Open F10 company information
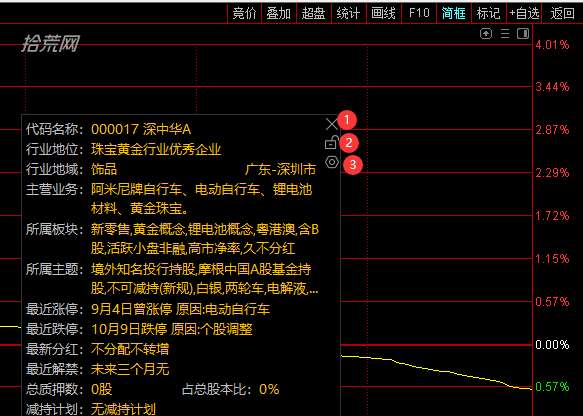Viewport: 583px width, 416px height. [x=419, y=13]
